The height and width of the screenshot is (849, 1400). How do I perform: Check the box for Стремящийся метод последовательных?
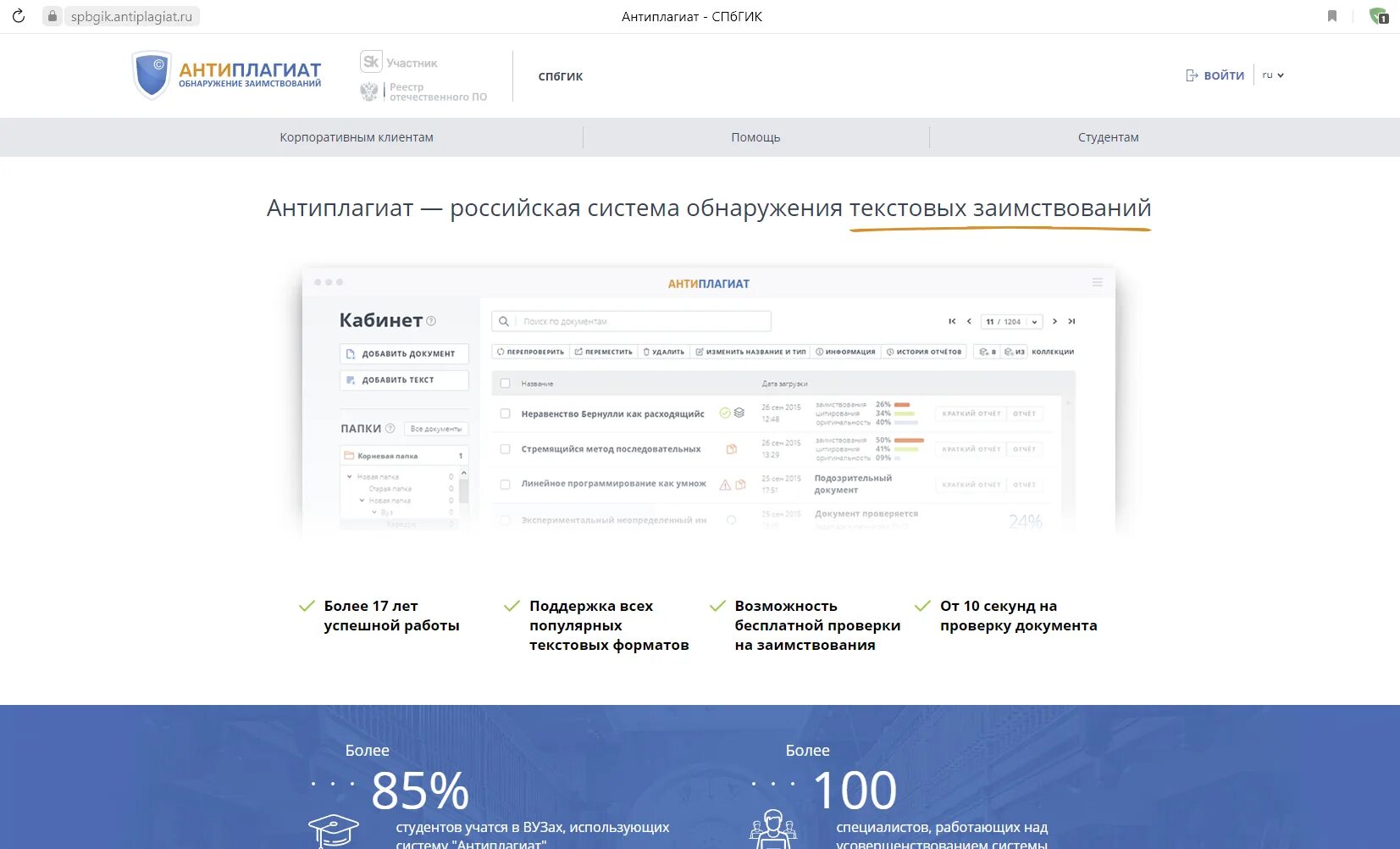506,449
